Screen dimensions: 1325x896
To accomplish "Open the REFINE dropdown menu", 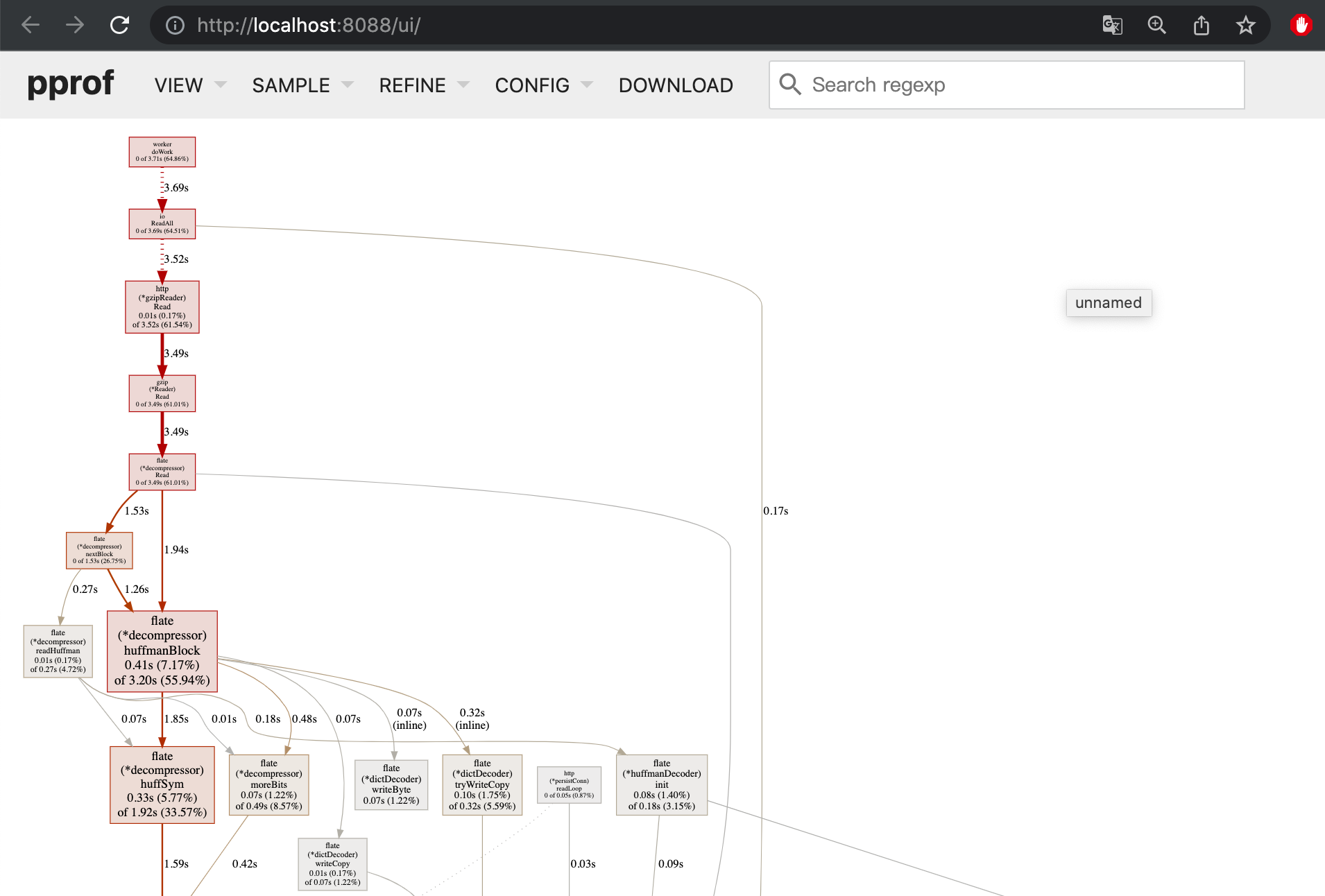I will click(423, 85).
